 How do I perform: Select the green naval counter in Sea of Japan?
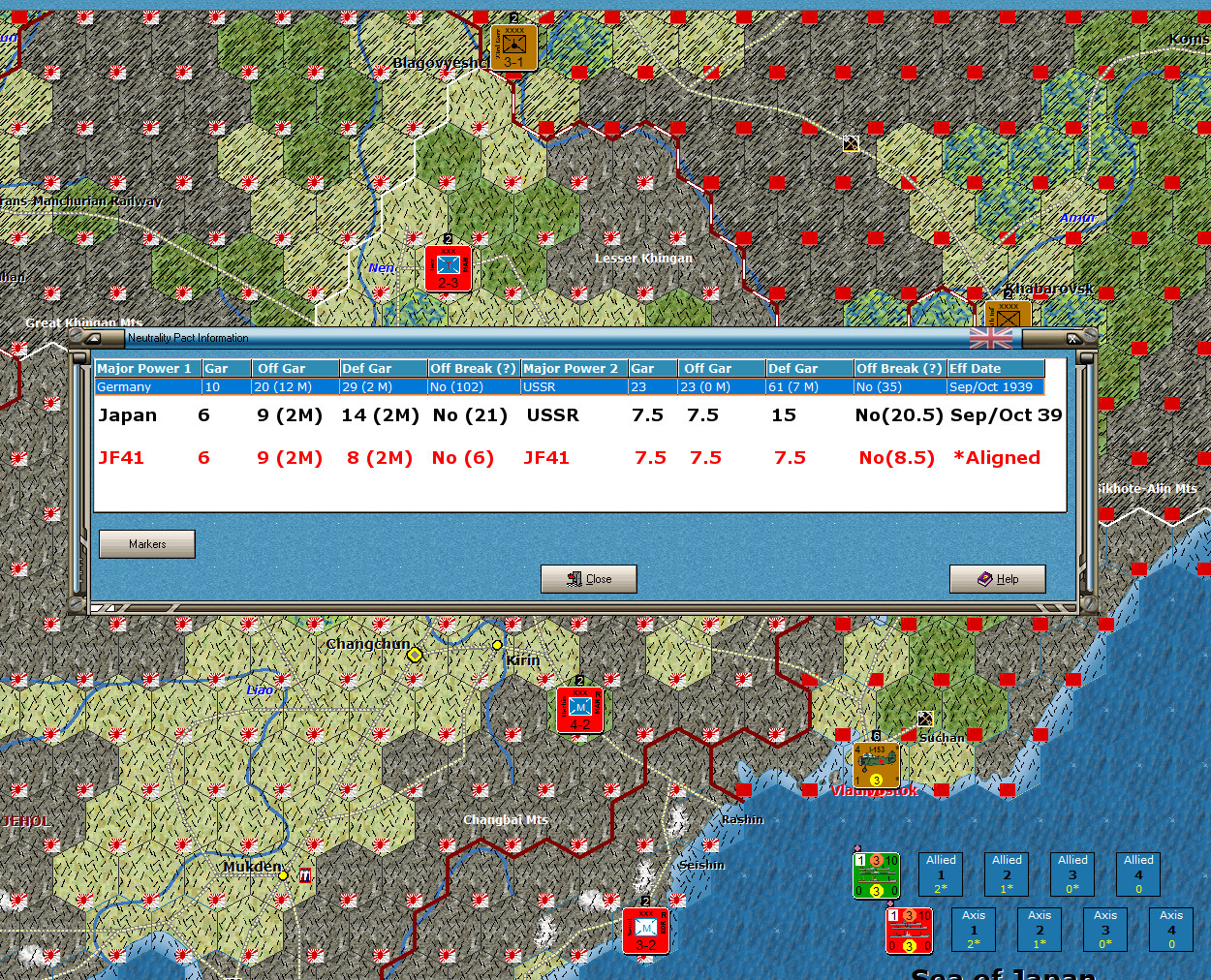pos(876,875)
